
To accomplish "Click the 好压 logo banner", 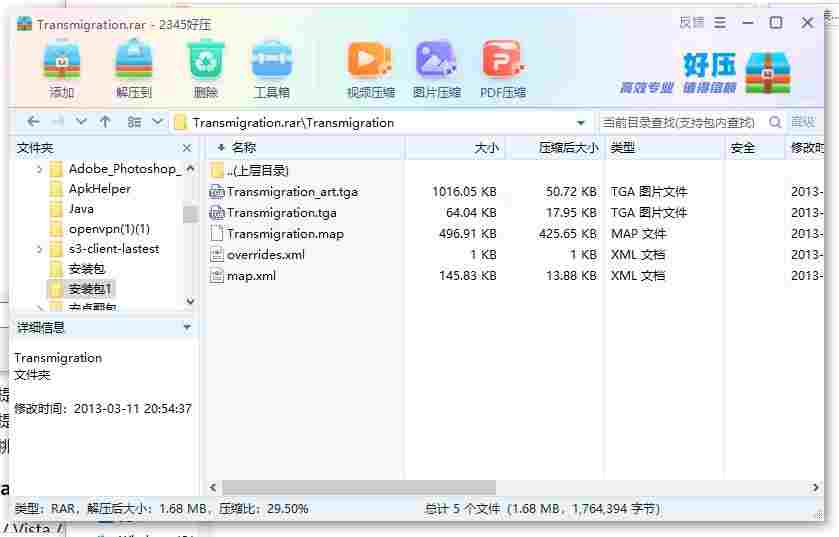I will pyautogui.click(x=705, y=73).
